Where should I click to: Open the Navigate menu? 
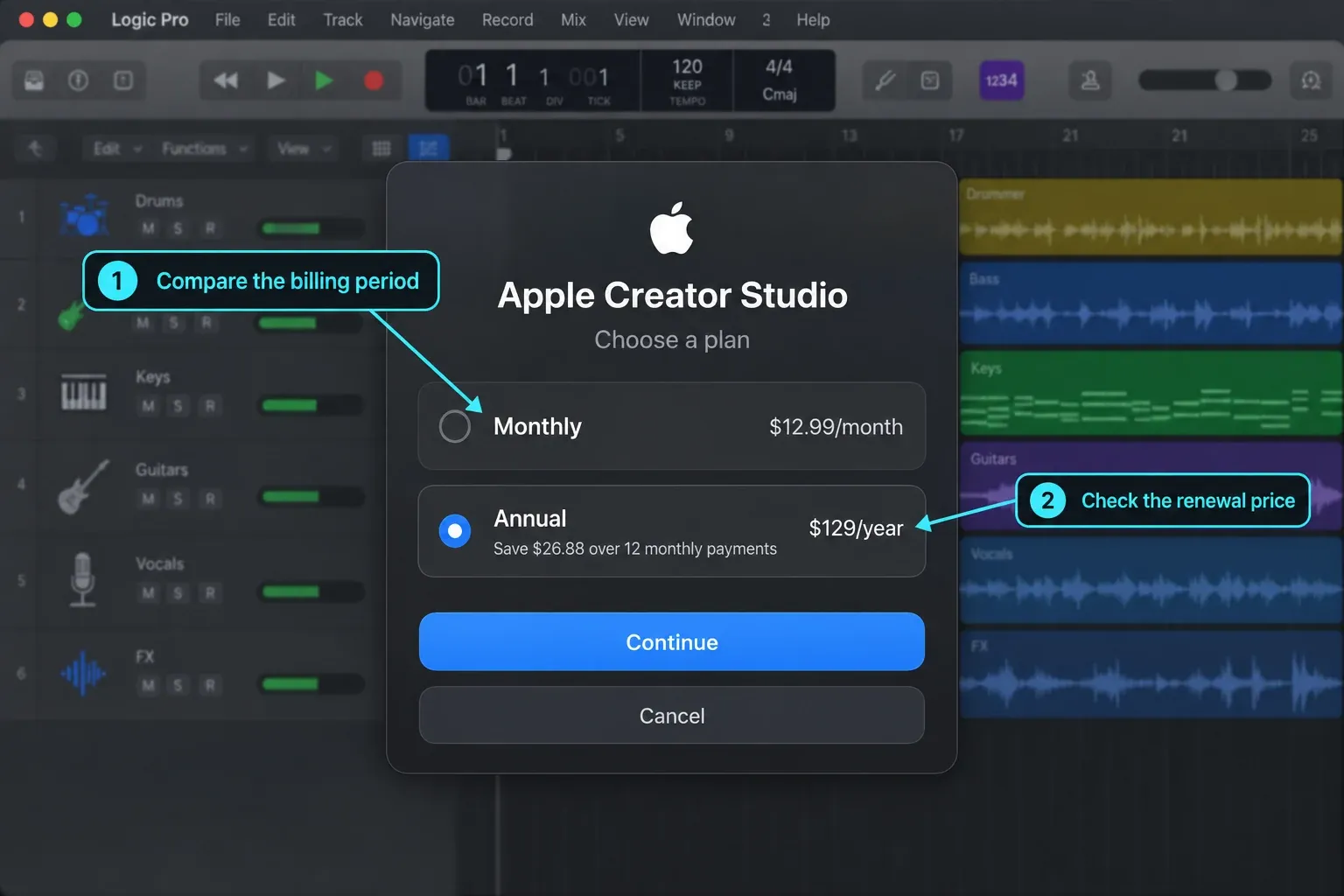click(422, 19)
